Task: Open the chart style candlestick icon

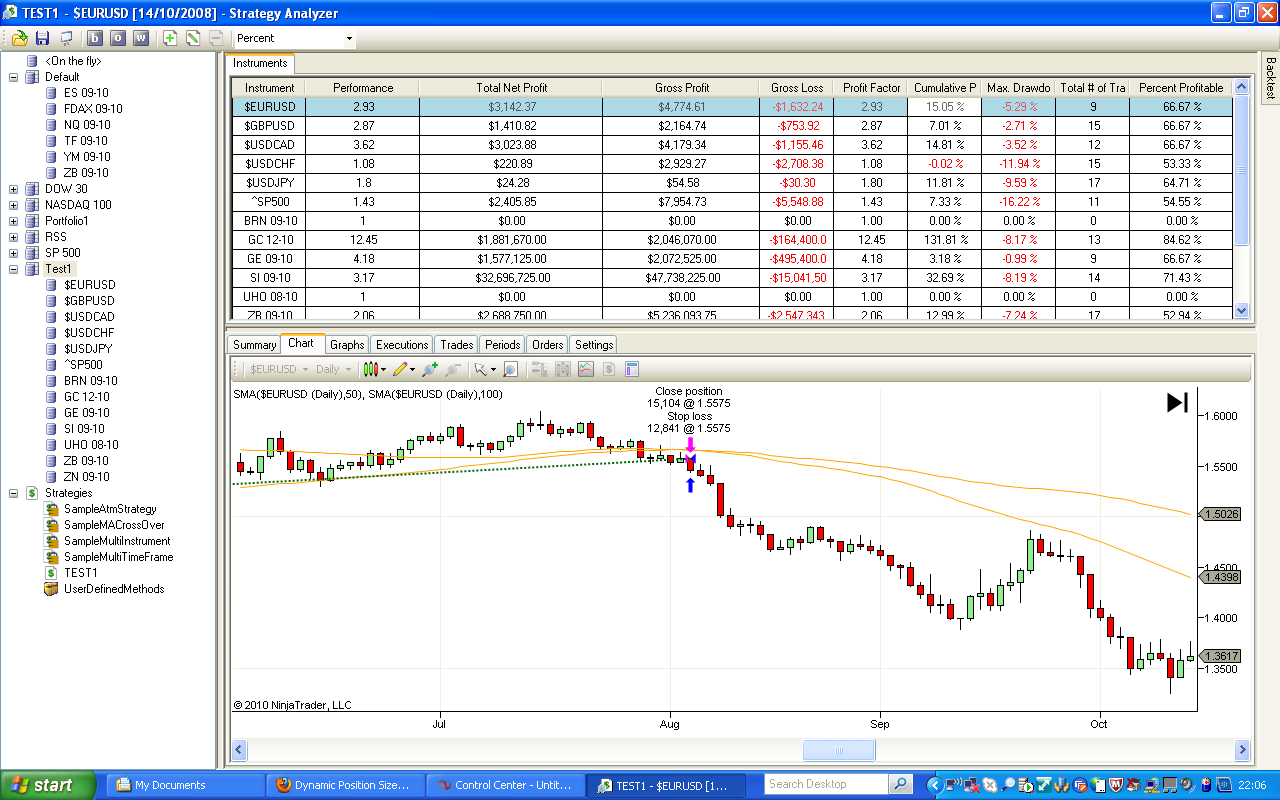Action: tap(373, 369)
